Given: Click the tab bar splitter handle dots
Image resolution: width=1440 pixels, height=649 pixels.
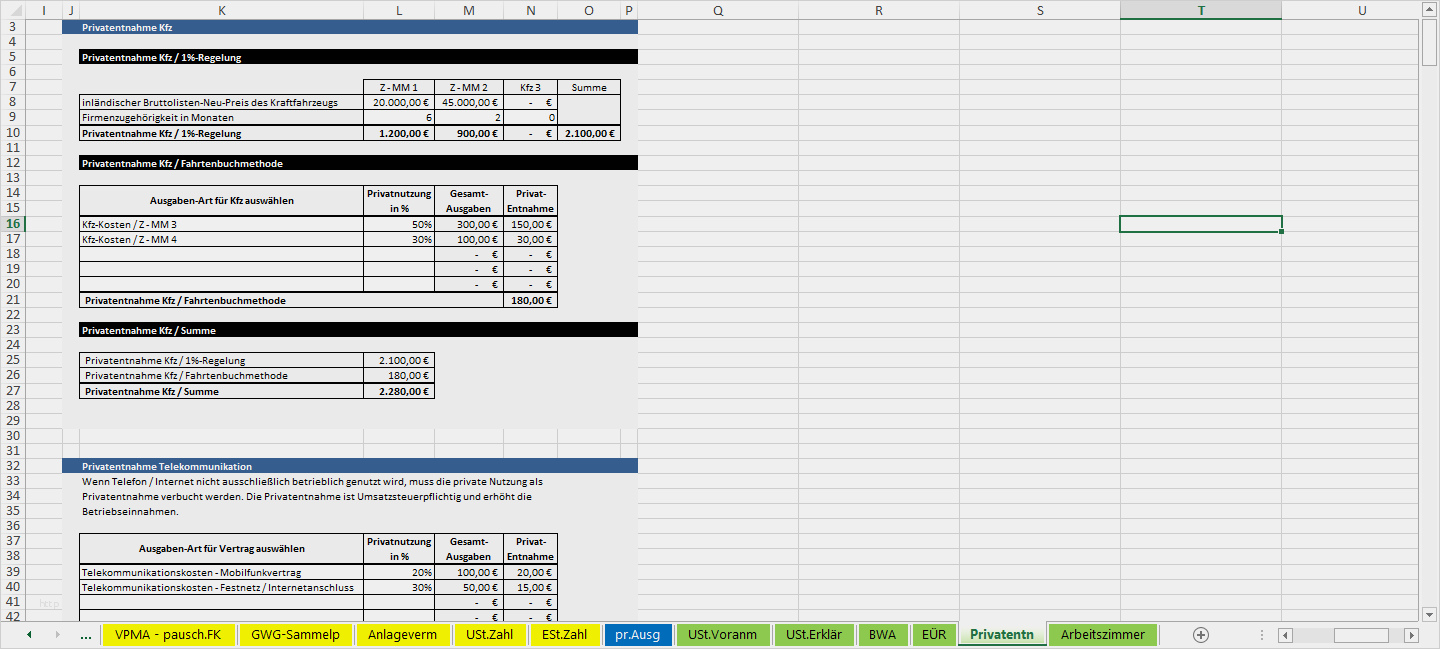Looking at the screenshot, I should pyautogui.click(x=1262, y=635).
